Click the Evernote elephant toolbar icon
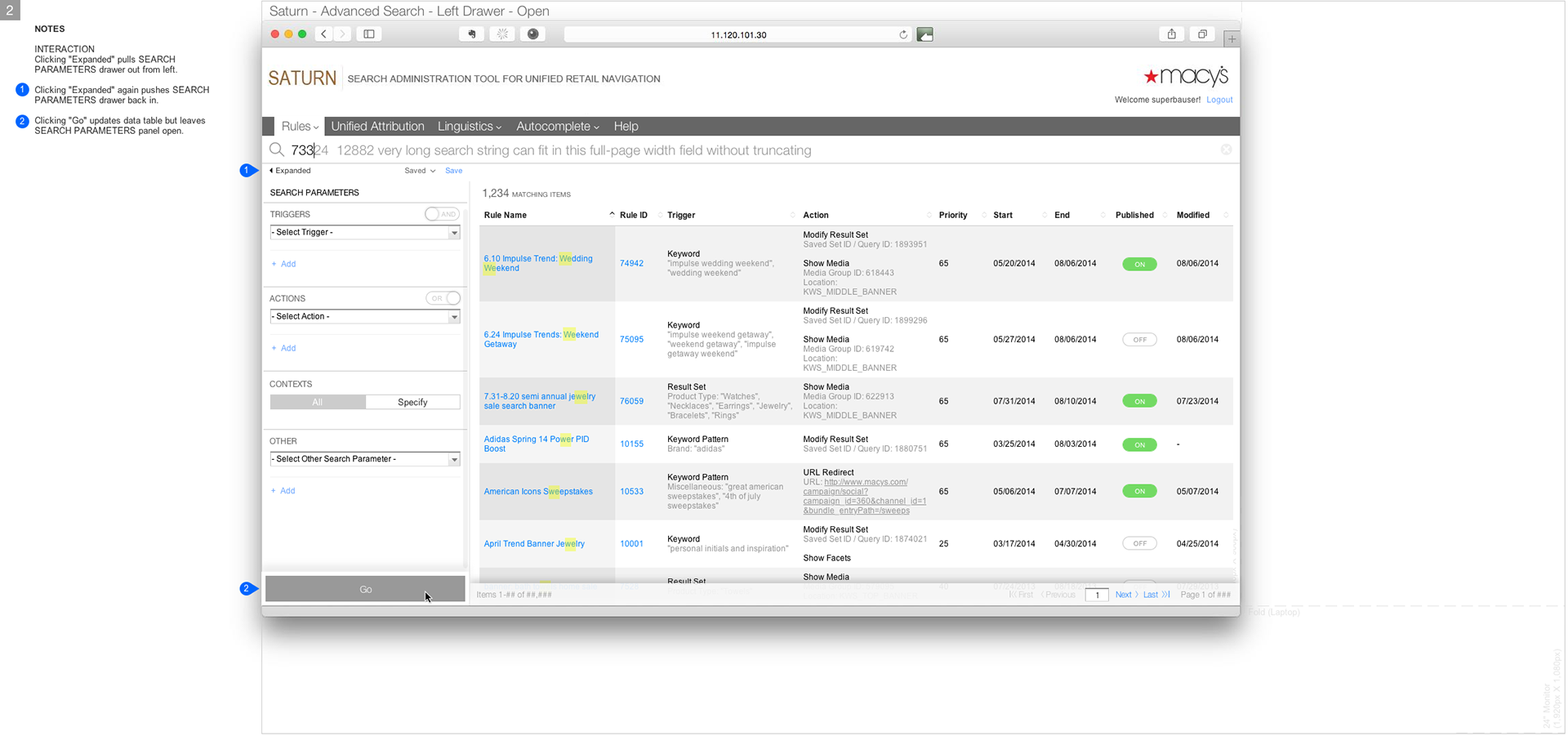This screenshot has height=736, width=1568. (471, 34)
